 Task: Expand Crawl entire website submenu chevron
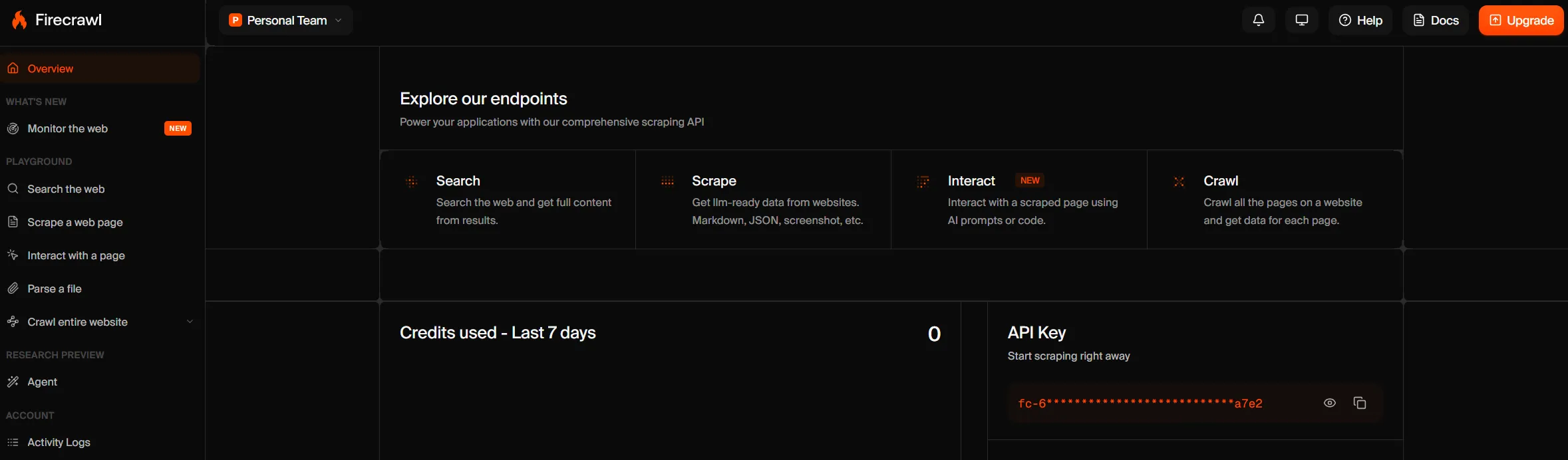click(x=190, y=322)
